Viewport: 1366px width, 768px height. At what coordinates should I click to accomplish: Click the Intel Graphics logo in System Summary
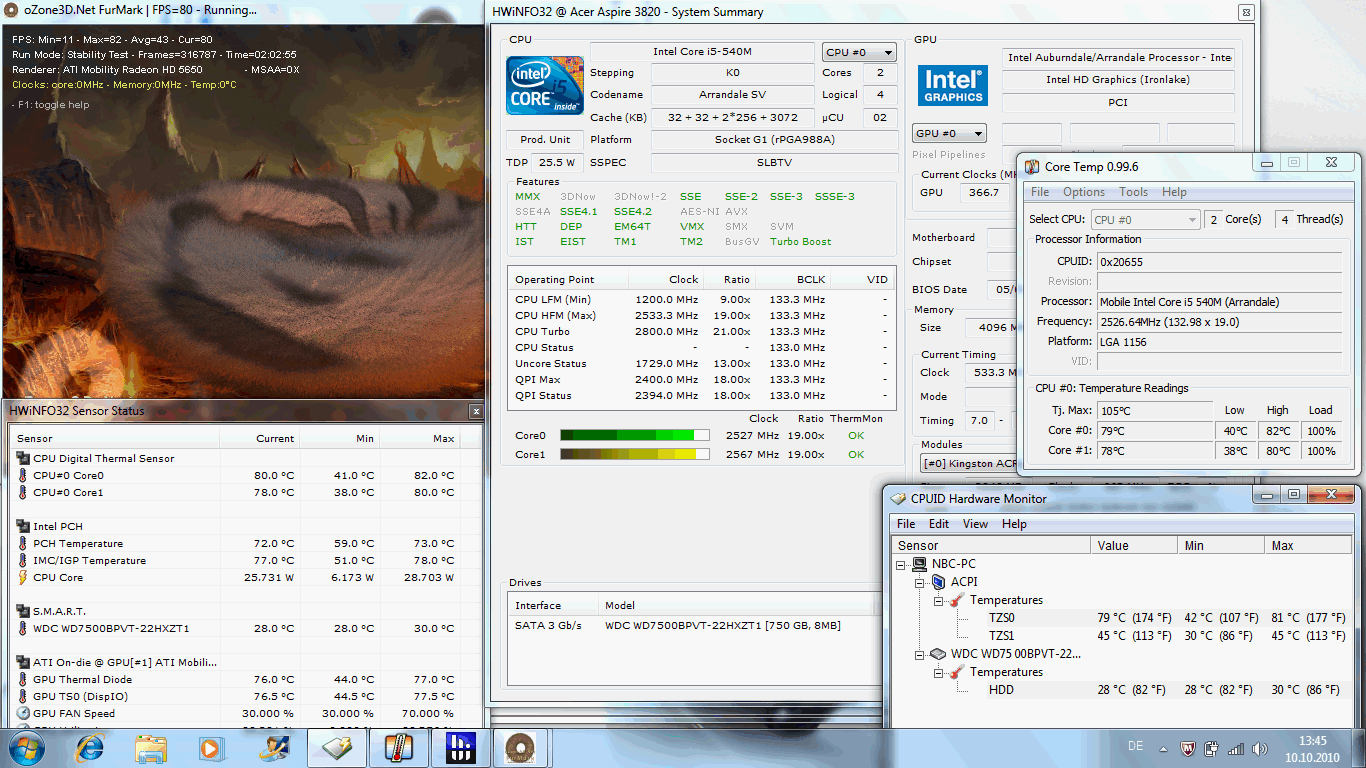coord(953,86)
